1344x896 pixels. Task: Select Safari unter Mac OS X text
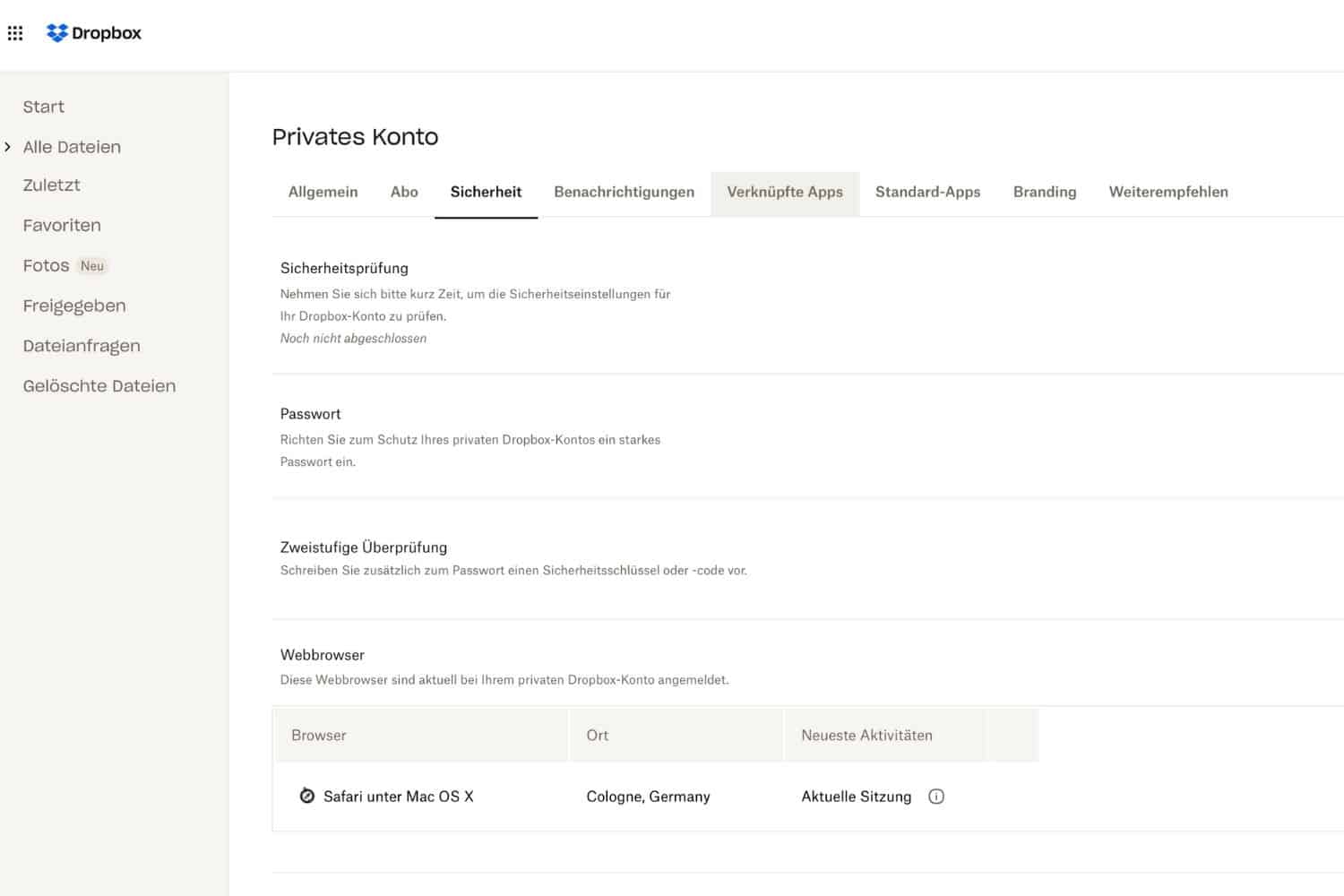coord(398,797)
